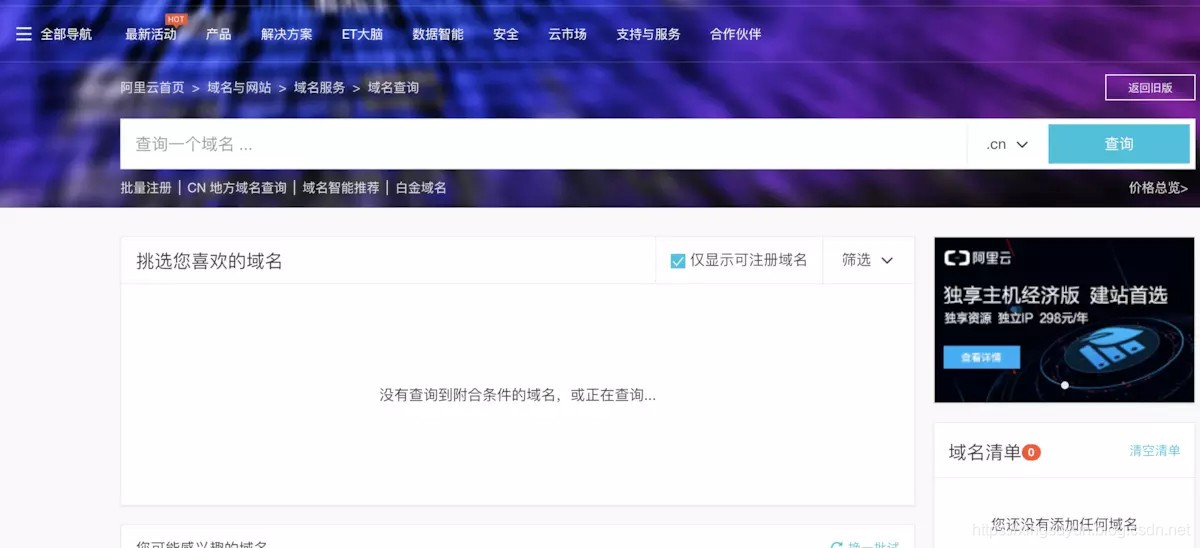Go to 阿里云首页 breadcrumb link

[x=152, y=88]
